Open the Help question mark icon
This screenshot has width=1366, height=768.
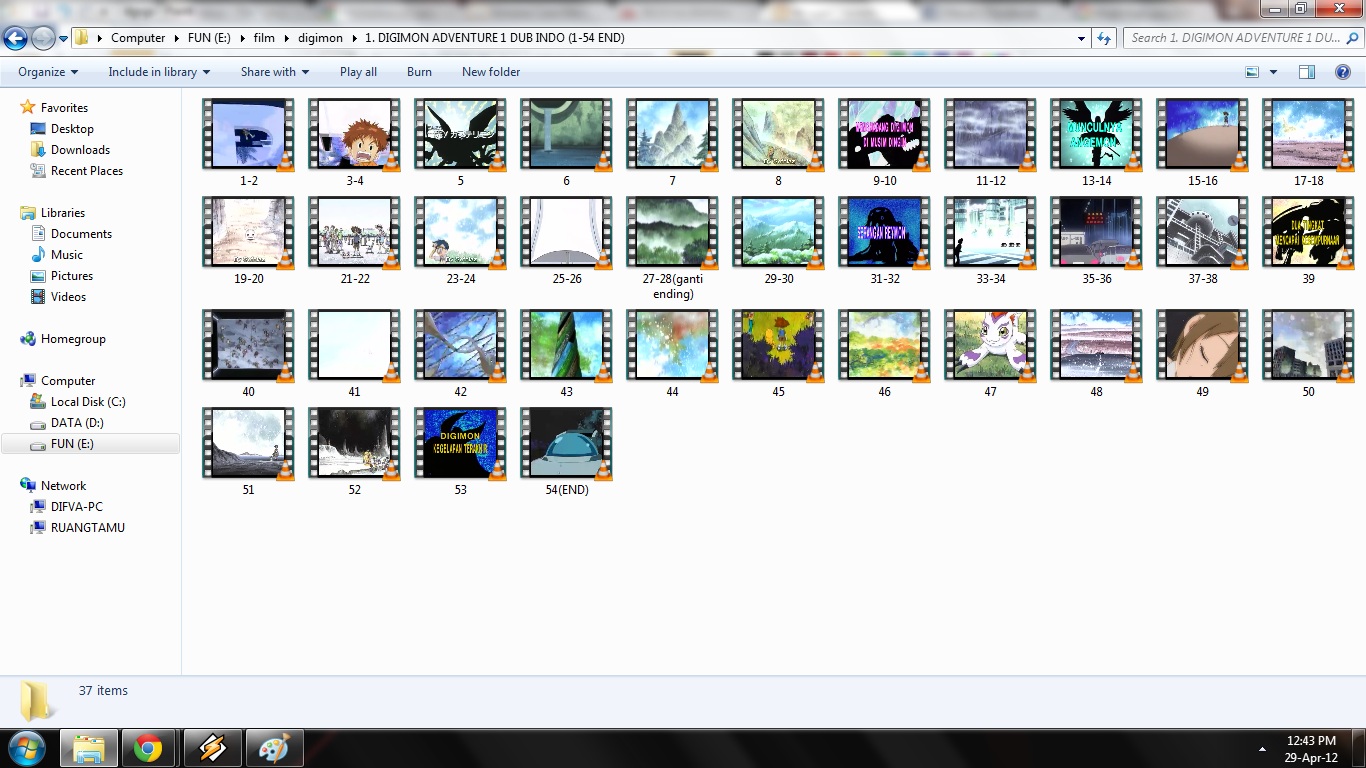point(1343,72)
